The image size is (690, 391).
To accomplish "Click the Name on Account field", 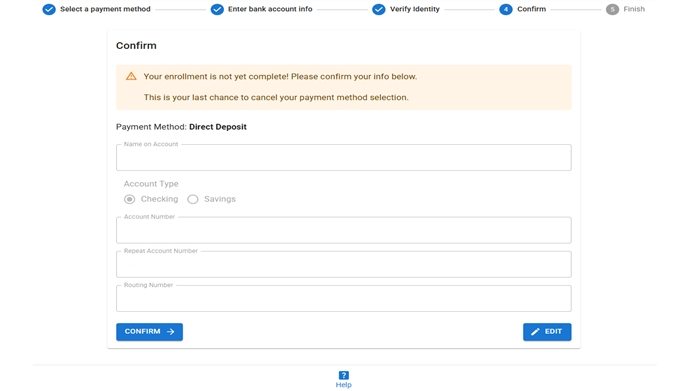I will (344, 157).
